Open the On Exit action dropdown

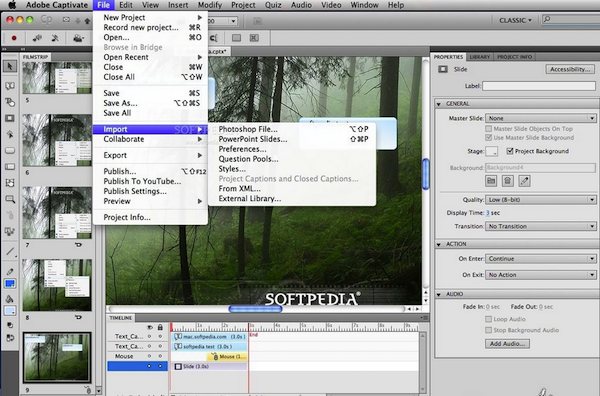(541, 275)
